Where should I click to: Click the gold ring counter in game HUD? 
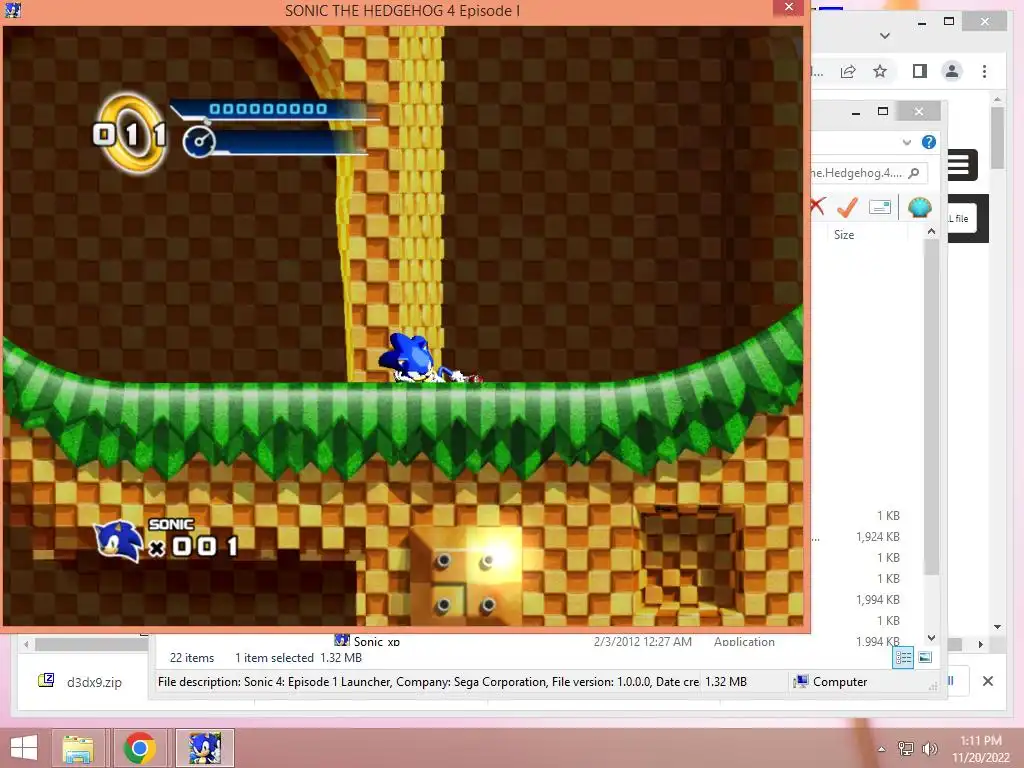(x=130, y=134)
